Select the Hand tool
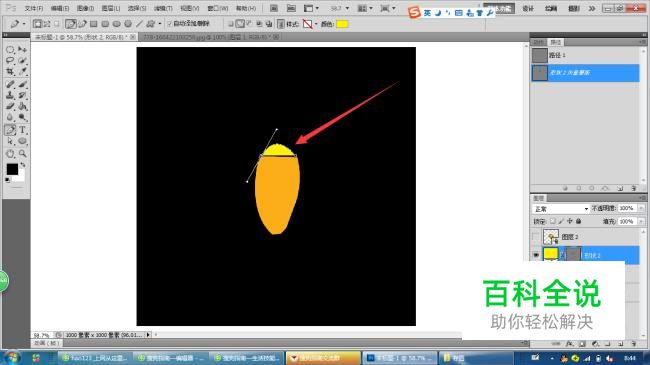This screenshot has height=365, width=650. 10,153
